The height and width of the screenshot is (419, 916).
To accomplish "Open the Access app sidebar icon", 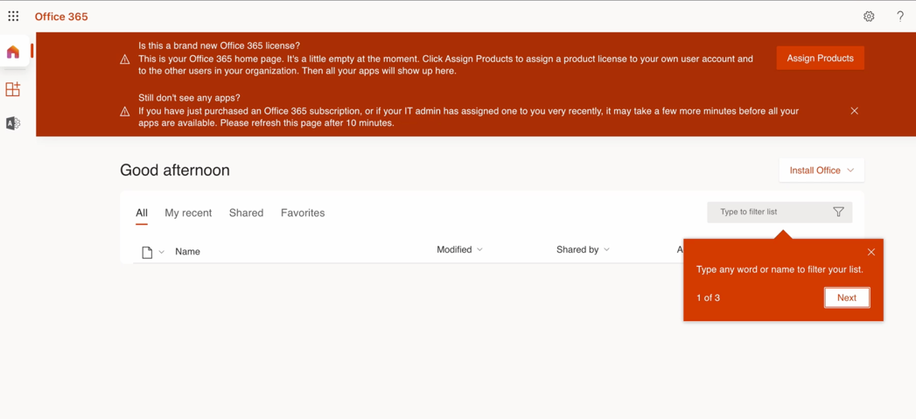I will [x=13, y=123].
